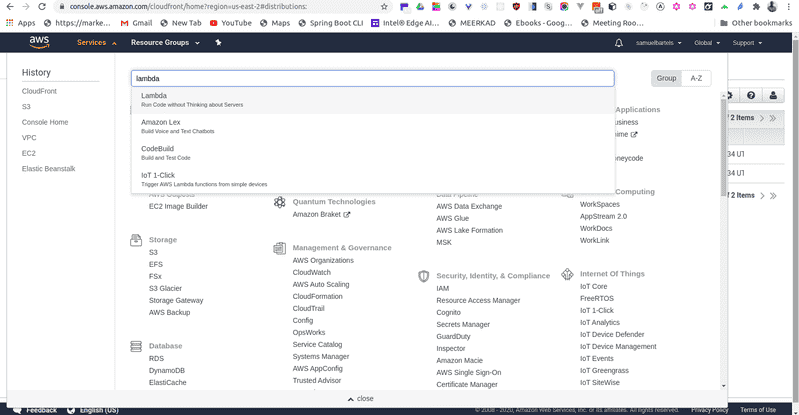Click the Quantum Technologies atom icon
The height and width of the screenshot is (415, 799).
tap(280, 202)
